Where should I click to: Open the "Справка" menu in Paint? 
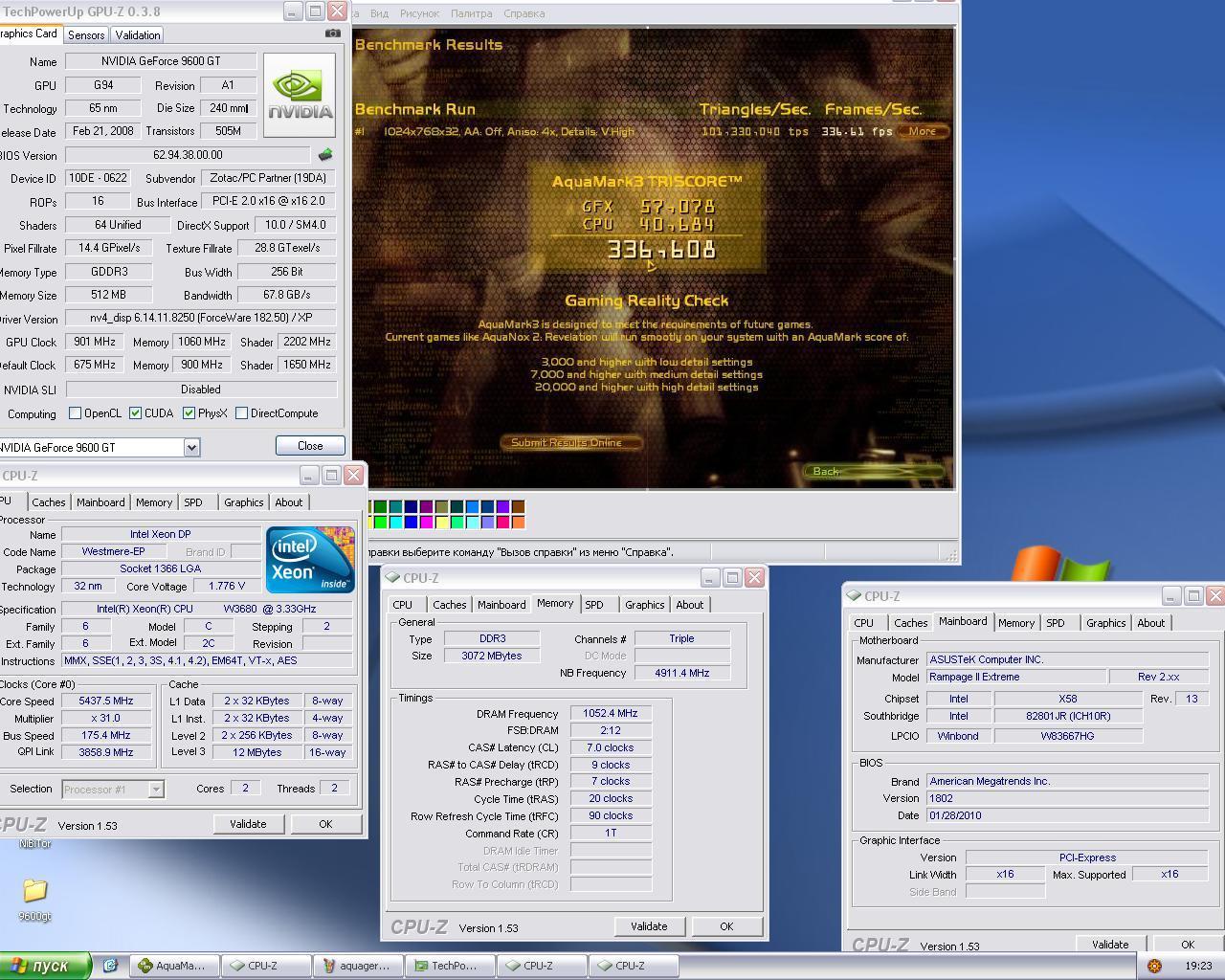coord(523,13)
